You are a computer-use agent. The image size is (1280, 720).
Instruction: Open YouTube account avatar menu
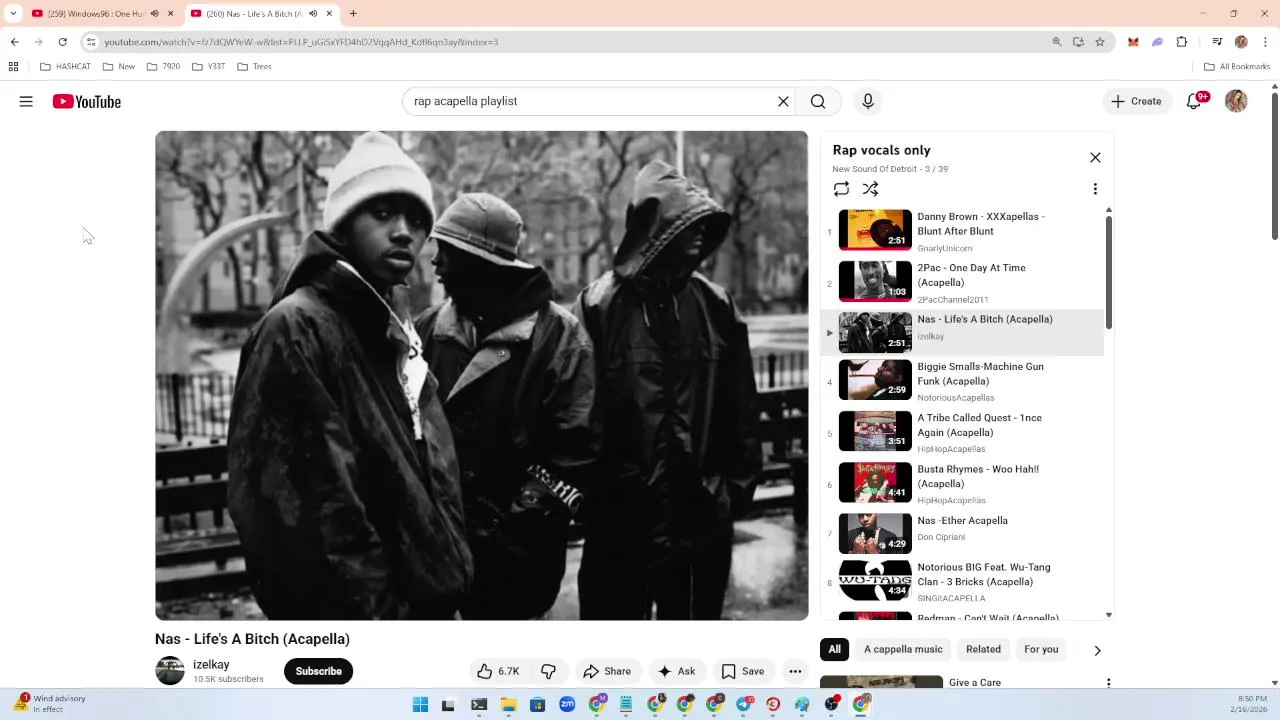[1236, 101]
